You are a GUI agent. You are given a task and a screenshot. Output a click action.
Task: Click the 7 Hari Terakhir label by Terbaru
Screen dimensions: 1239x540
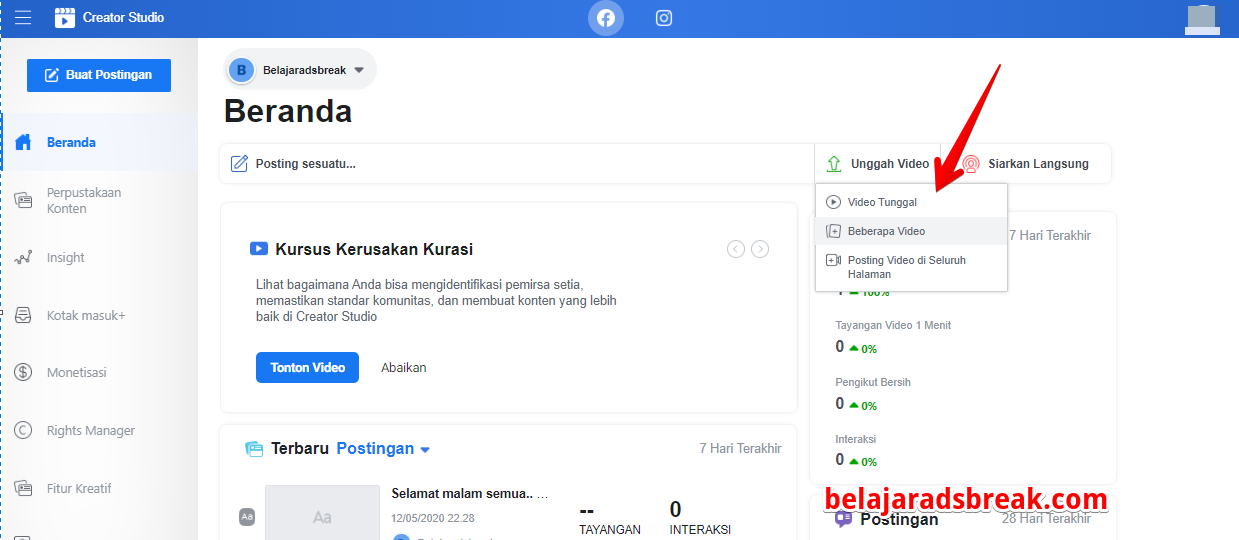click(x=741, y=448)
